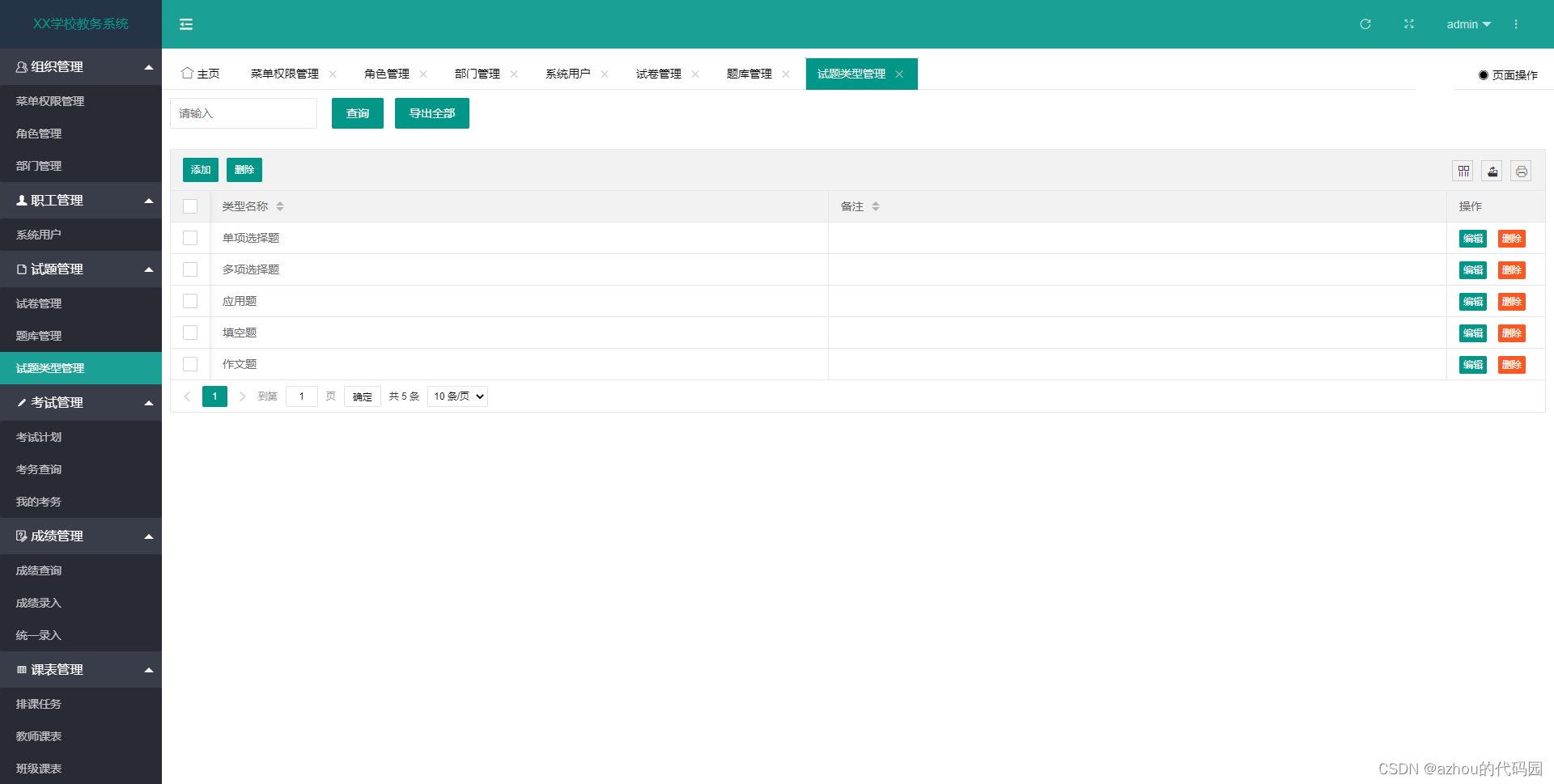Click the 导出全部 button

(432, 113)
